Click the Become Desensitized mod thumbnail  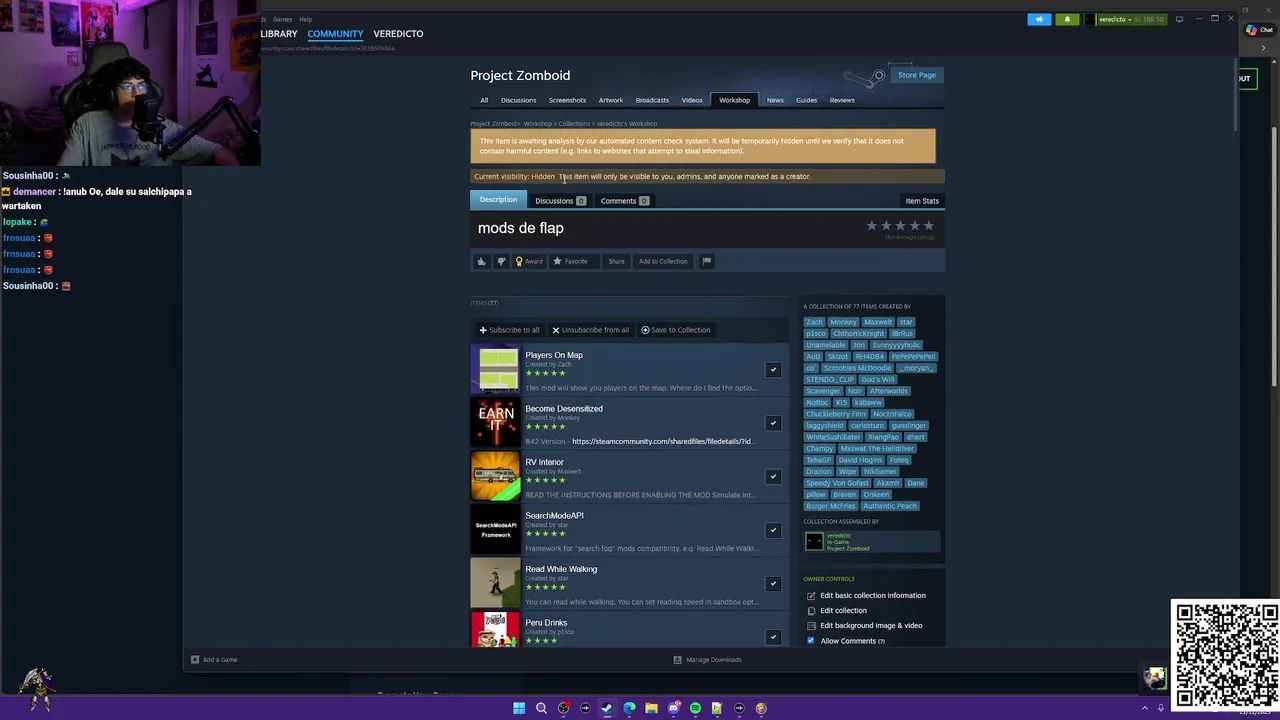coord(496,422)
